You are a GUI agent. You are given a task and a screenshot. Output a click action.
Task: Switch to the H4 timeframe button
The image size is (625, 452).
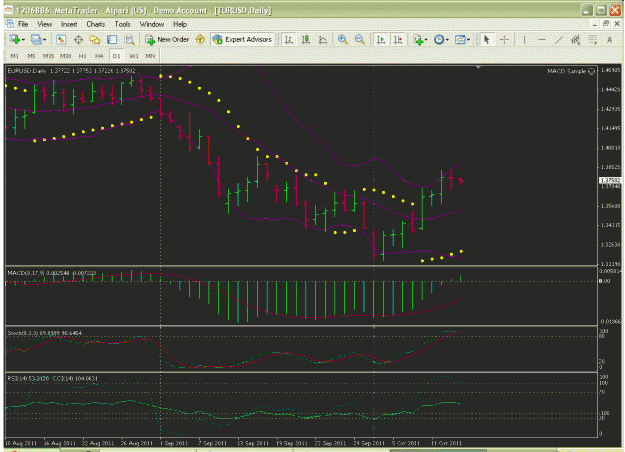tap(99, 56)
